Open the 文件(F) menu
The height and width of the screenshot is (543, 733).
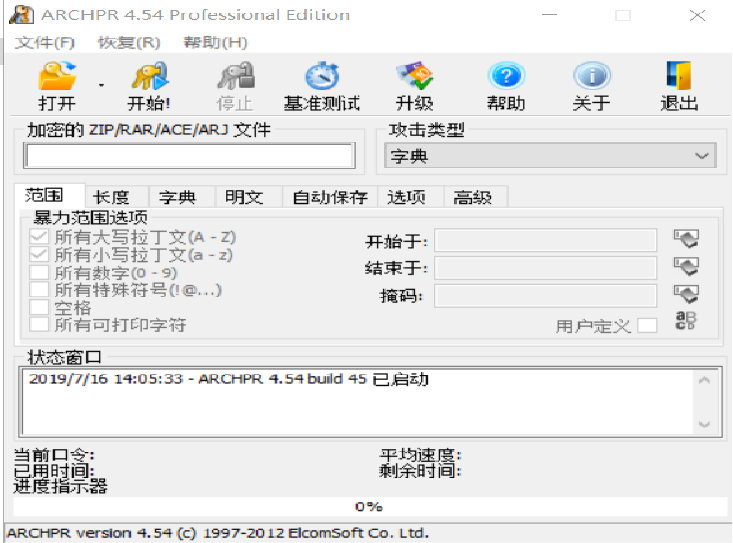point(45,43)
